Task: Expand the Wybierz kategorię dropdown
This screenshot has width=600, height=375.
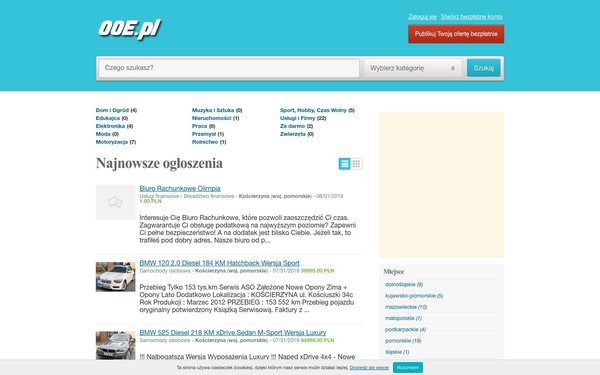Action: (412, 68)
